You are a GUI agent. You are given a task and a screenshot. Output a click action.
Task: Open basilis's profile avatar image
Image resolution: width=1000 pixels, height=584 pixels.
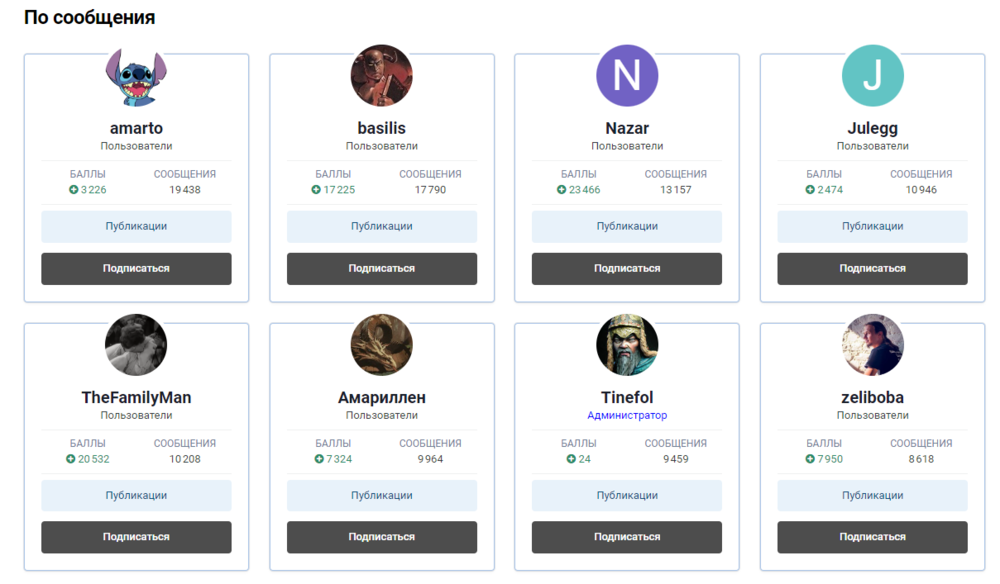click(382, 76)
